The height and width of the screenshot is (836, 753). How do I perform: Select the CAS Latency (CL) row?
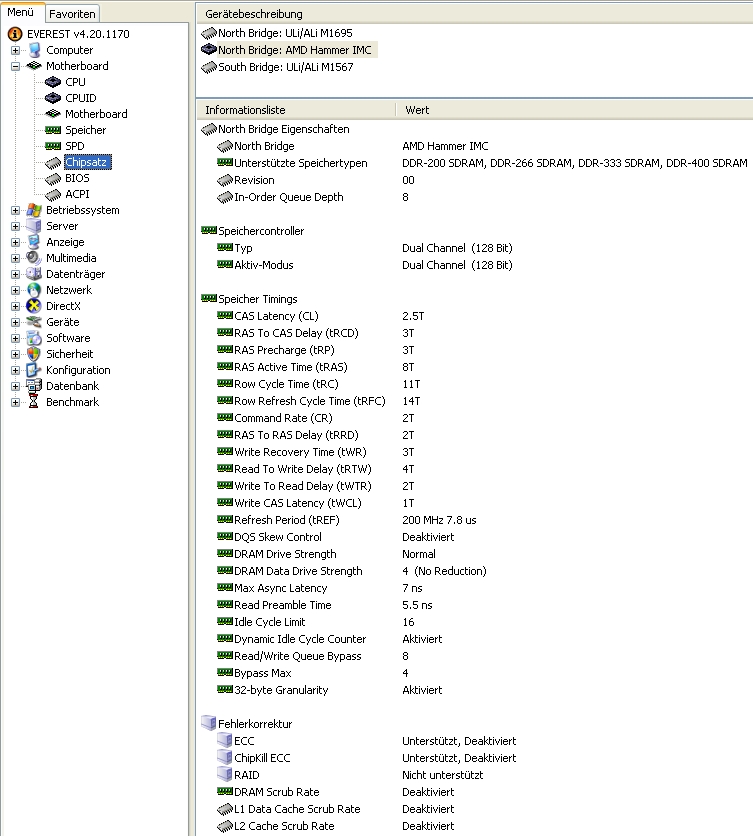pos(475,316)
